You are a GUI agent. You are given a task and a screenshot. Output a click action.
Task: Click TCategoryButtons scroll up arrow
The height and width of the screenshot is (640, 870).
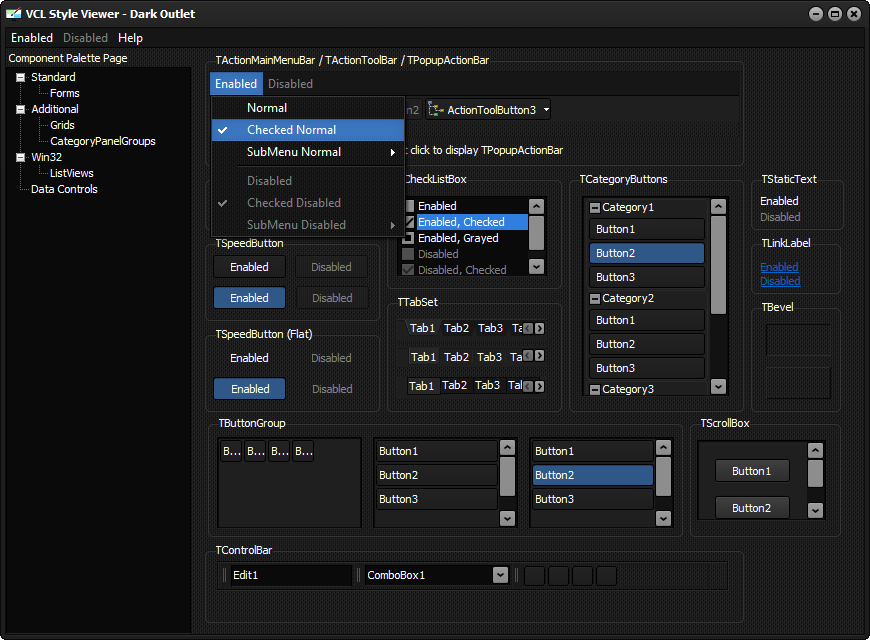tap(719, 207)
